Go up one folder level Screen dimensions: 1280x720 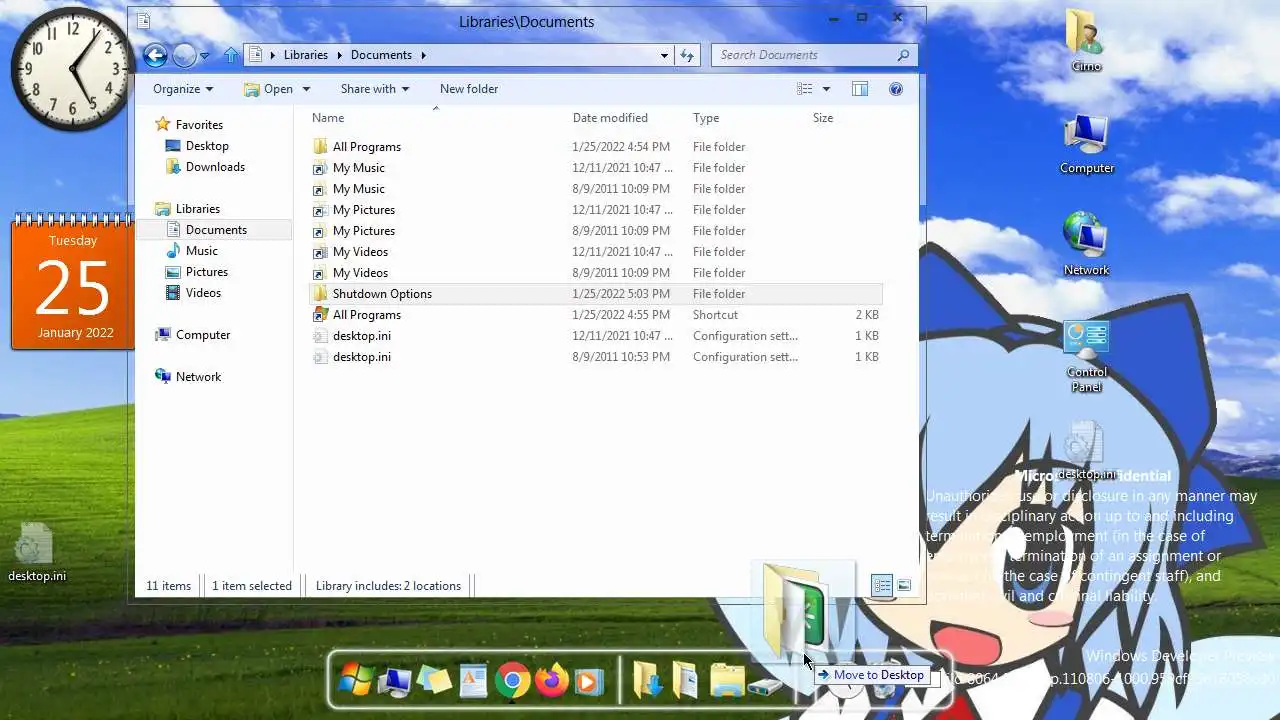(231, 55)
